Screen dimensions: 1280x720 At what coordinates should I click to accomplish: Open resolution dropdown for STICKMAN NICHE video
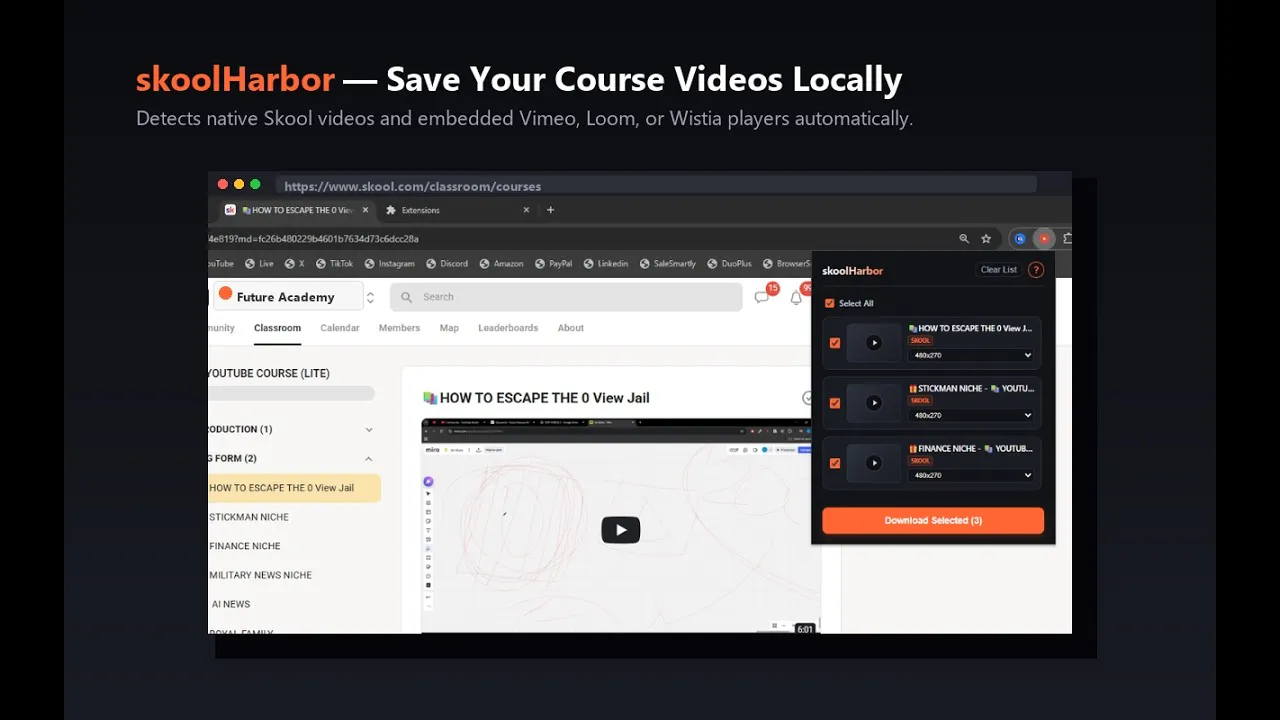[x=971, y=415]
